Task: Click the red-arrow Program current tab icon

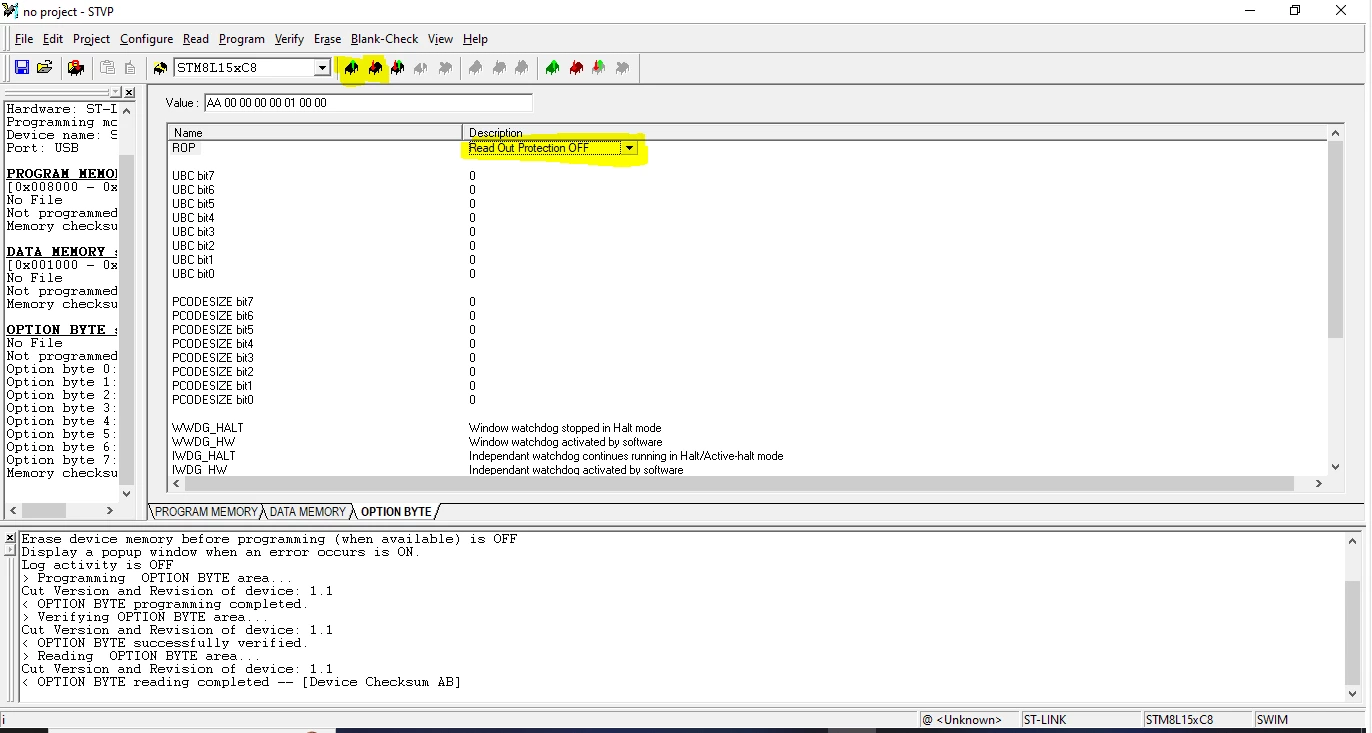Action: (x=375, y=68)
